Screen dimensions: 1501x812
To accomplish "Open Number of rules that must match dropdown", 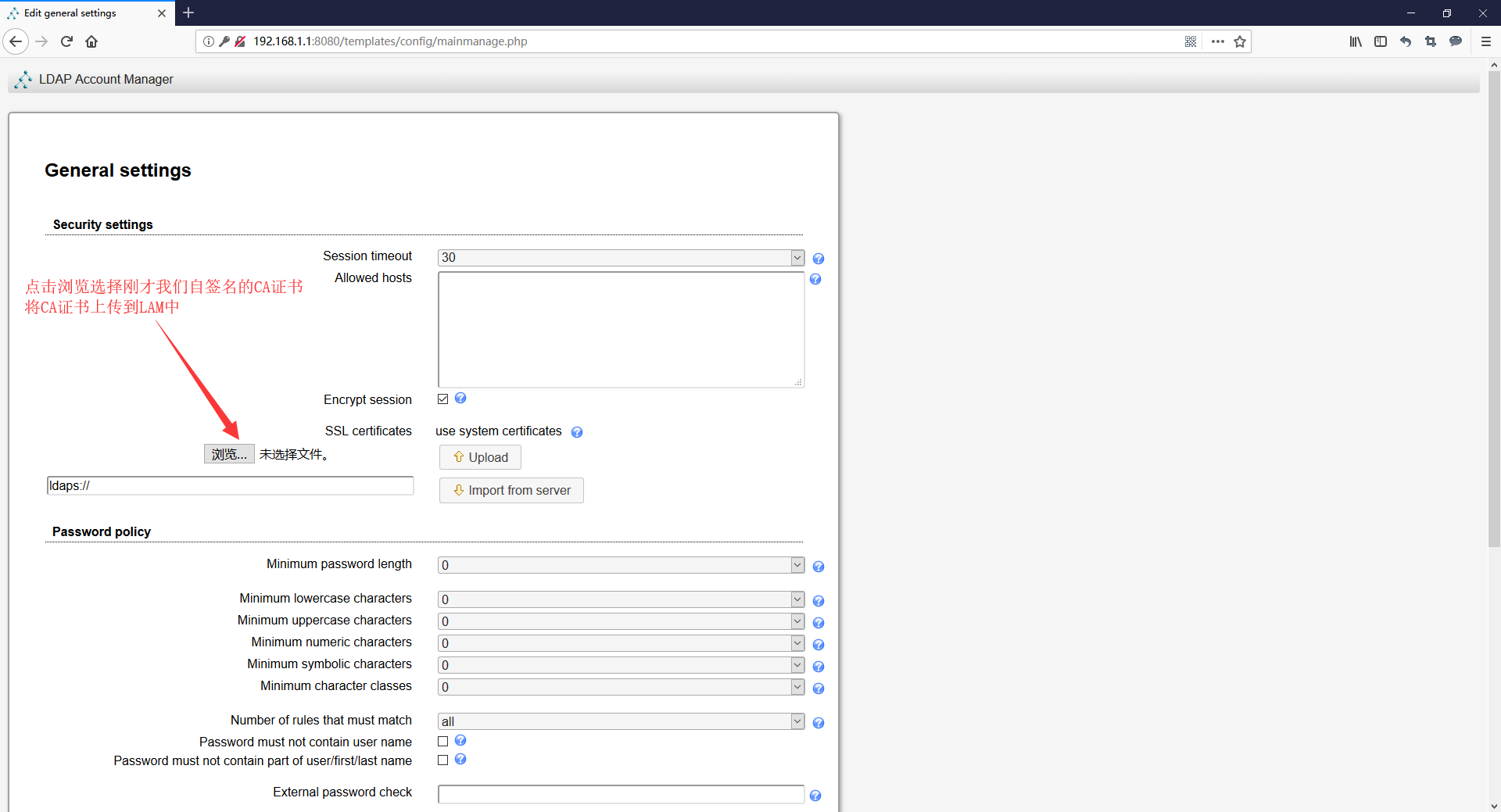I will click(x=621, y=721).
